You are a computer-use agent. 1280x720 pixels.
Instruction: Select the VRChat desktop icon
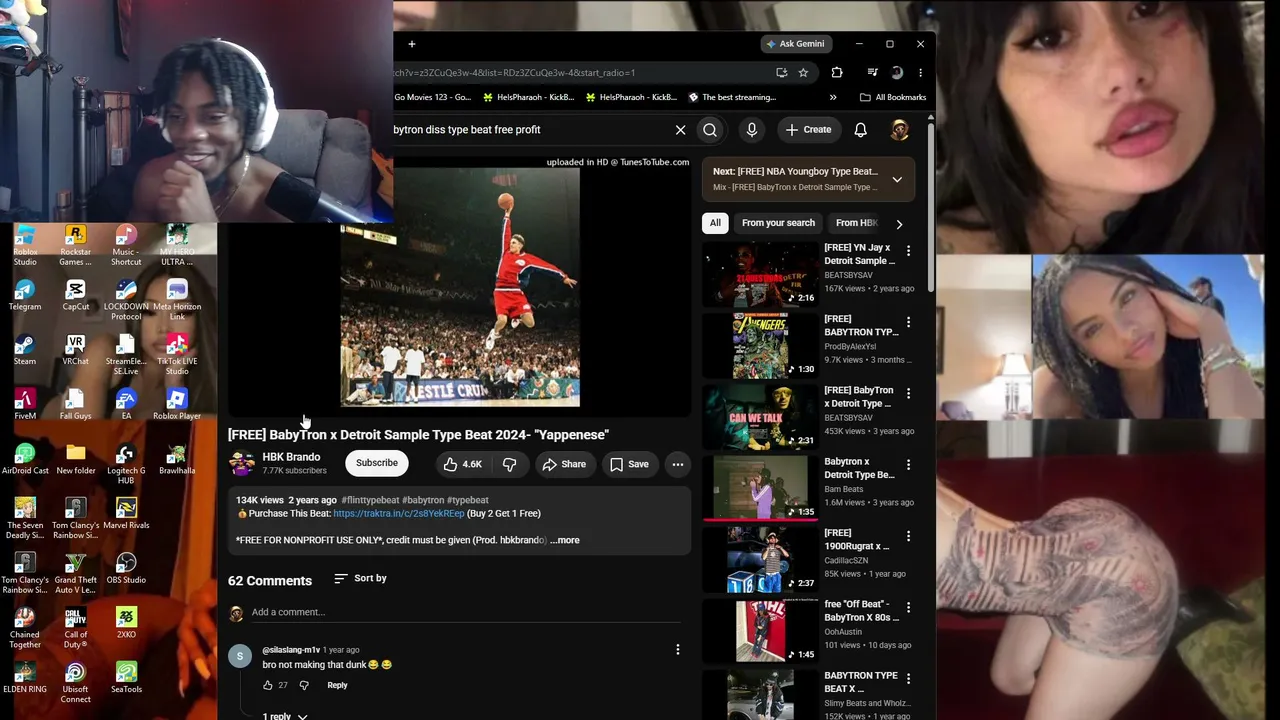[76, 350]
